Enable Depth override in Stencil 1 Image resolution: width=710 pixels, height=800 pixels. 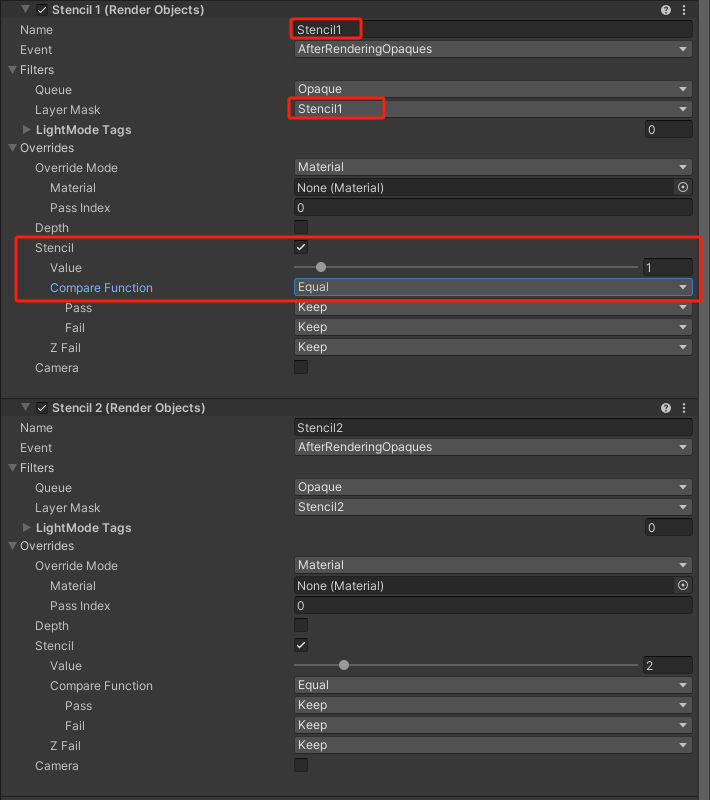click(x=301, y=228)
